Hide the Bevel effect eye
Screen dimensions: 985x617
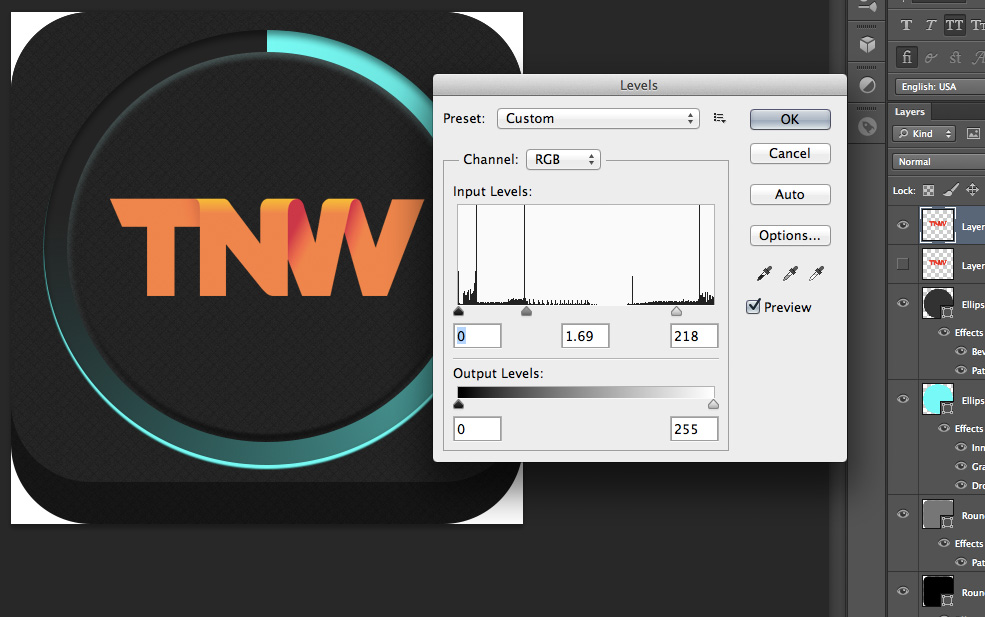point(961,351)
